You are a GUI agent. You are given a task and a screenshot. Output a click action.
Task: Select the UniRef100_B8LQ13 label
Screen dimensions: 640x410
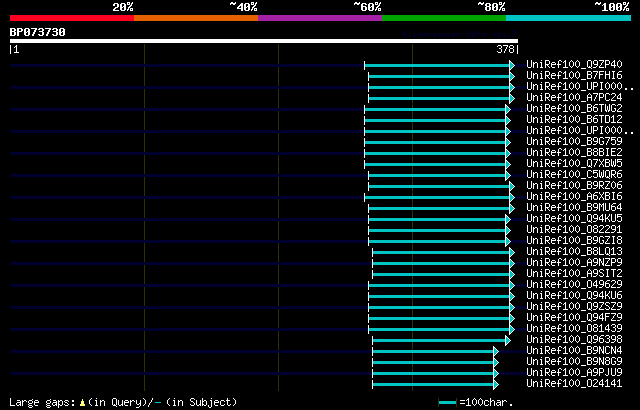[574, 252]
